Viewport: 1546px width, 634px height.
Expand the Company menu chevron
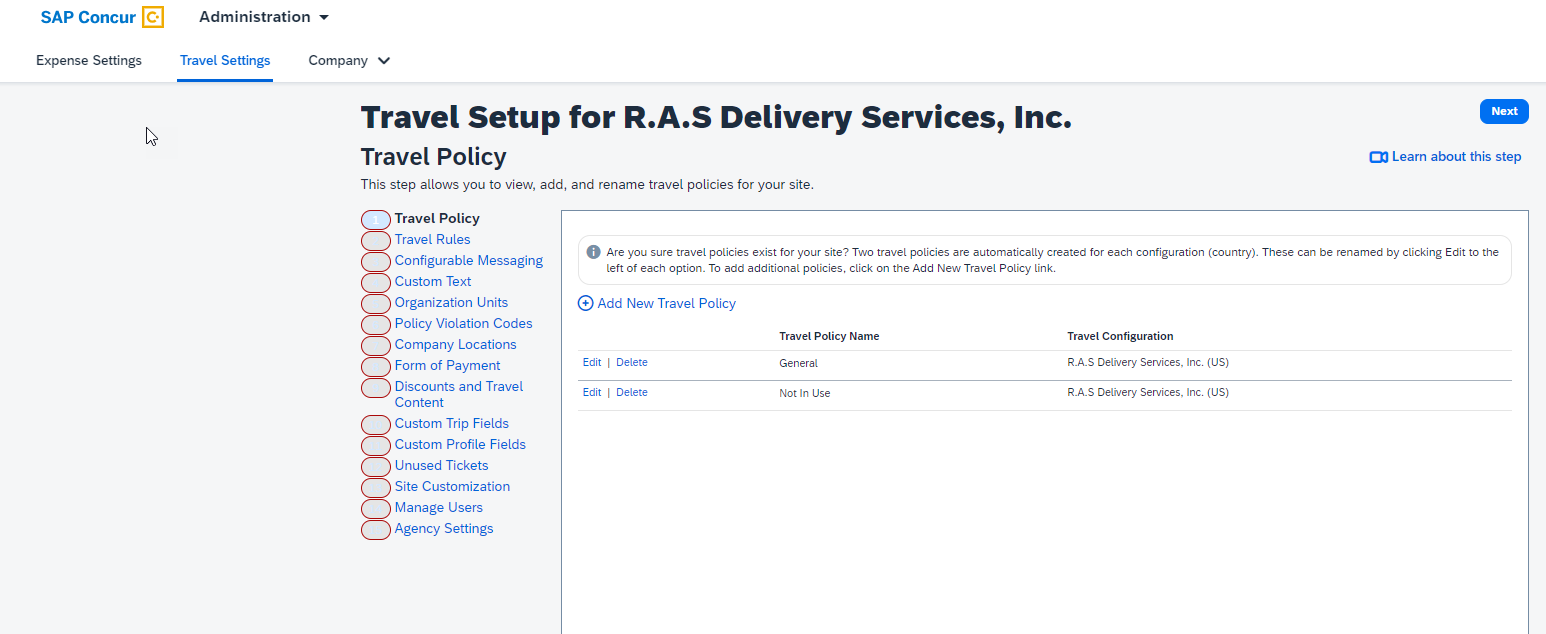pyautogui.click(x=384, y=61)
